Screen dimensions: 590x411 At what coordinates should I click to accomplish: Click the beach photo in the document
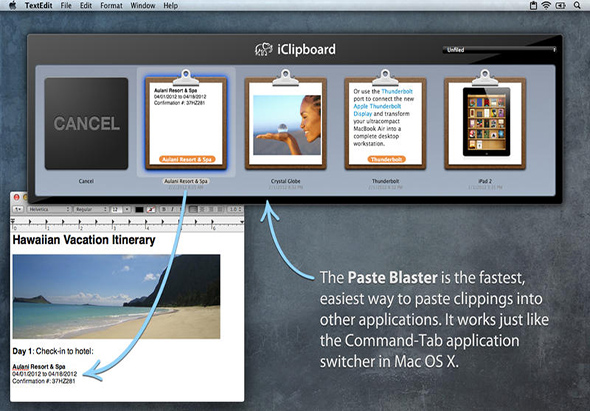pyautogui.click(x=116, y=297)
